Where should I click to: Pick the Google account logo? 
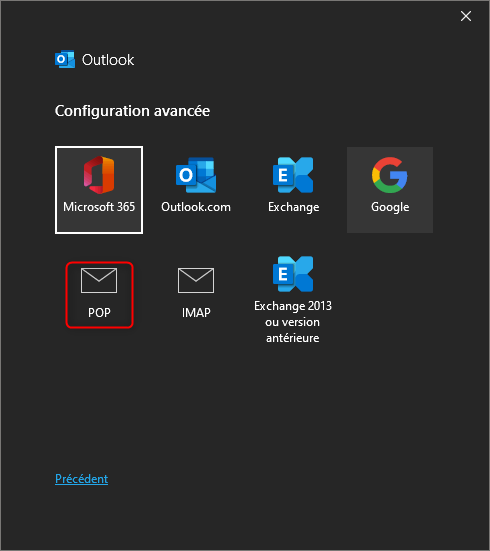(x=389, y=175)
